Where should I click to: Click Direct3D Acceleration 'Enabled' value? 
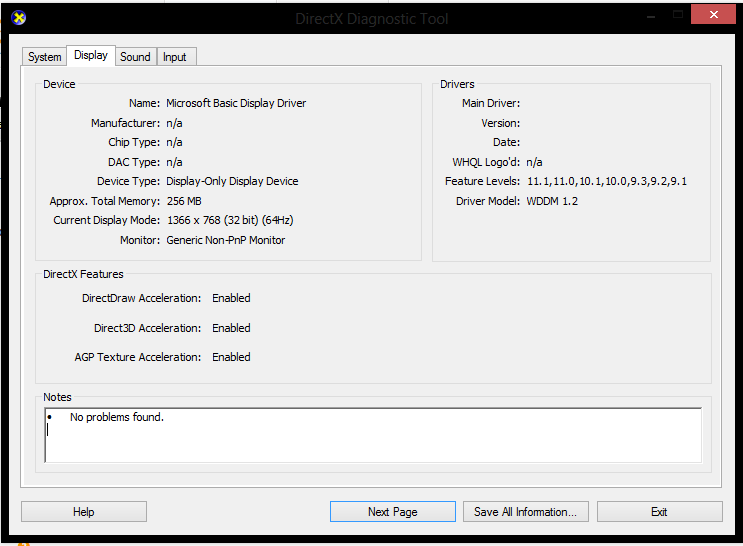231,328
